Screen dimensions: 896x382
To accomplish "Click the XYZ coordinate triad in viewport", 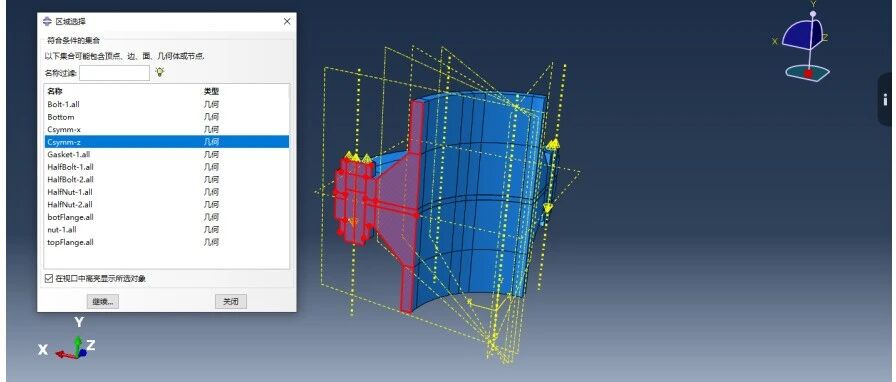I will pos(67,339).
